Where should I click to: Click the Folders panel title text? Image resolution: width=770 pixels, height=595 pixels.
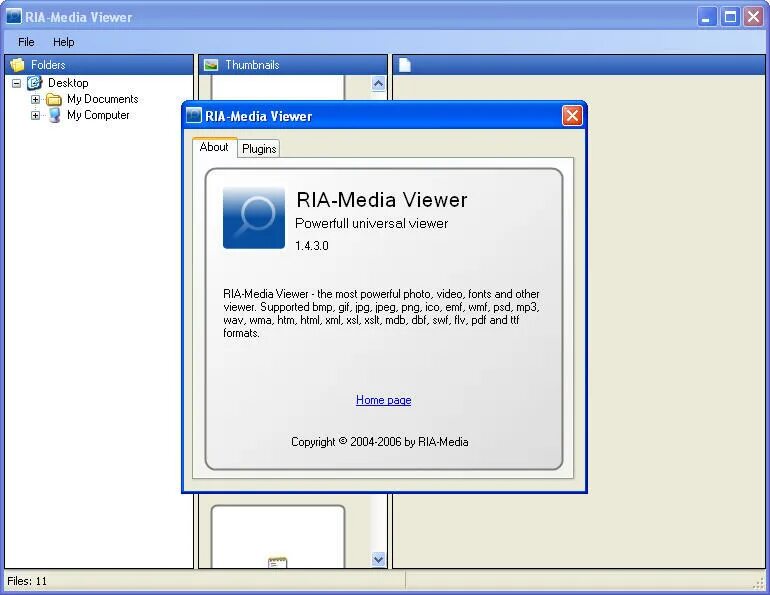point(48,65)
